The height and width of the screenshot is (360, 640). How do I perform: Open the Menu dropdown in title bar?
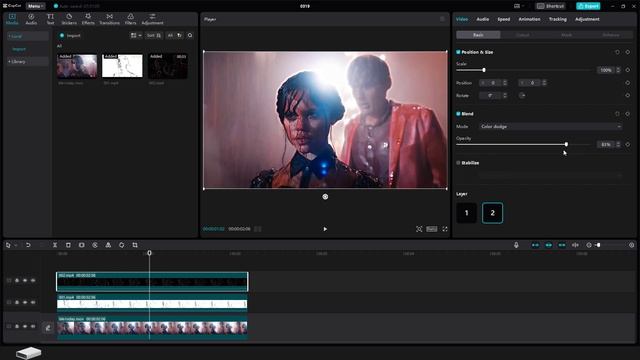tap(36, 6)
